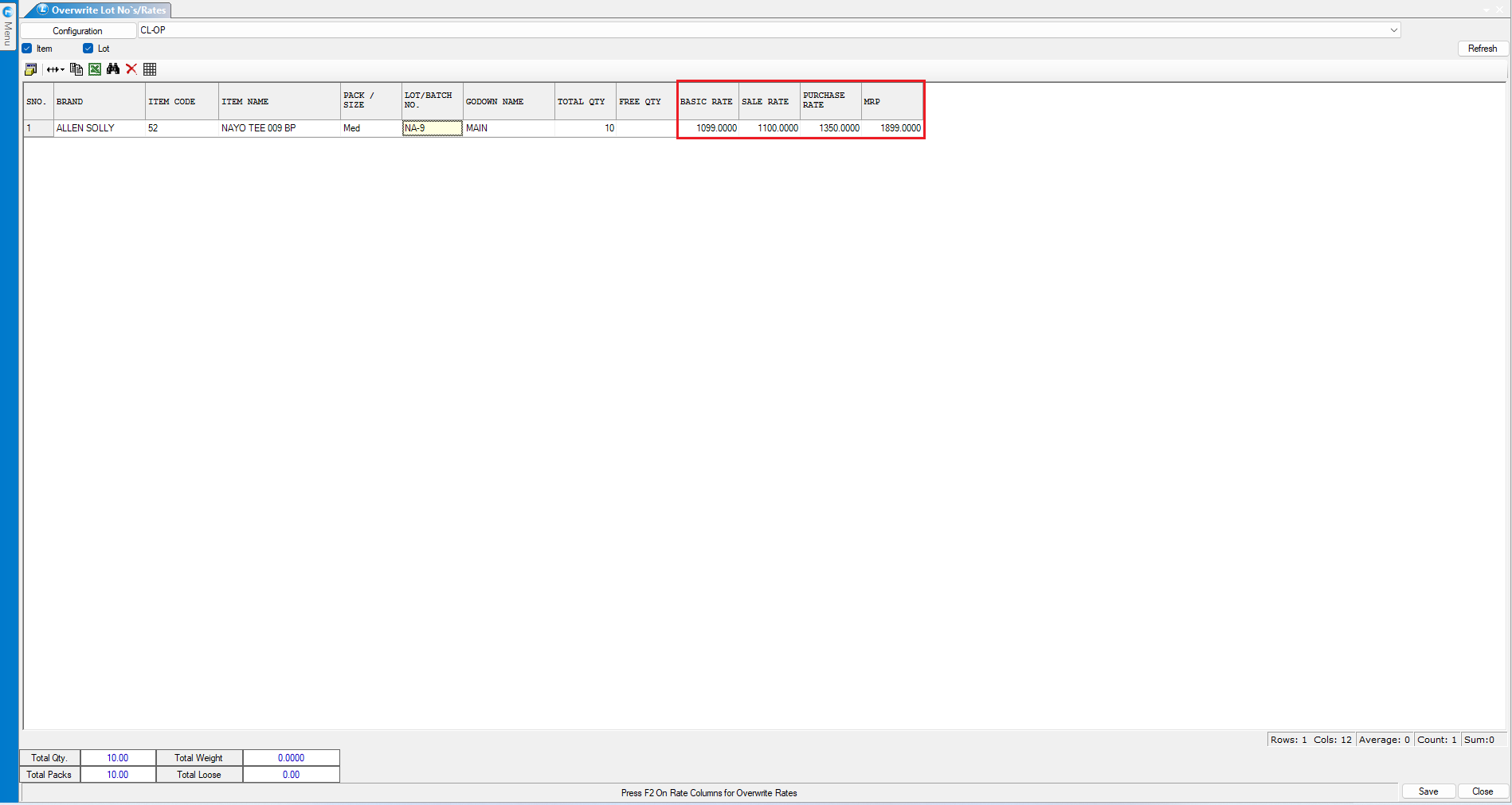Click the NA-9 lot/batch number cell
Viewport: 1512px width, 805px height.
[432, 128]
